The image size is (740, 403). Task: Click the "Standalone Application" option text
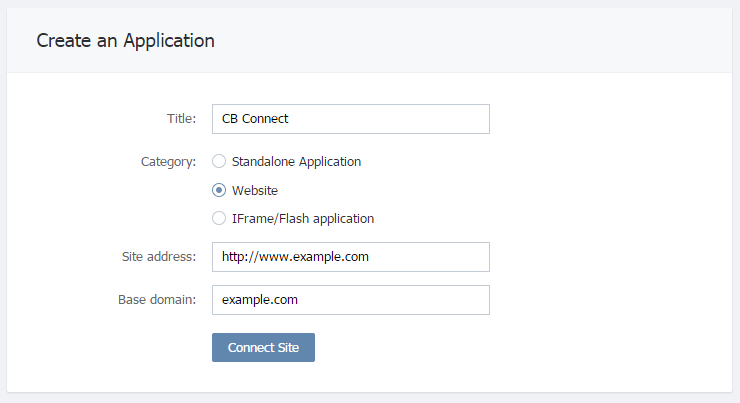pyautogui.click(x=296, y=162)
